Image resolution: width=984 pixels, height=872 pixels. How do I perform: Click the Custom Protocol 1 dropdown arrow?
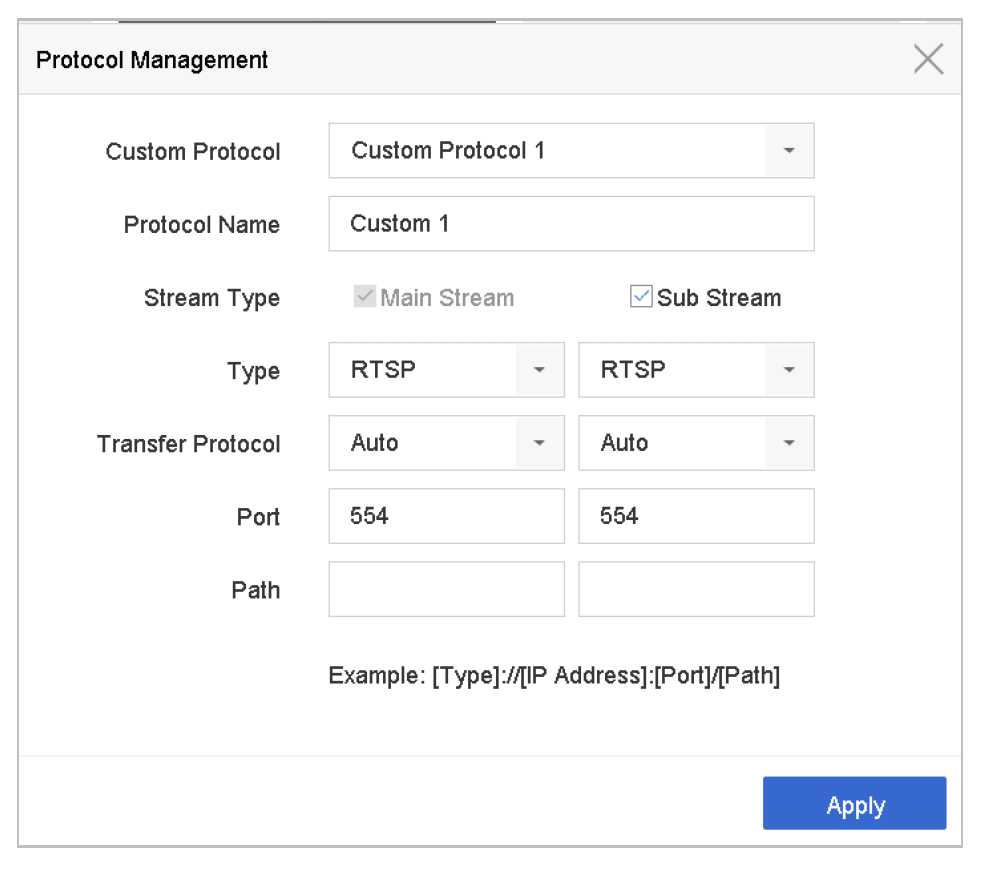(x=789, y=151)
